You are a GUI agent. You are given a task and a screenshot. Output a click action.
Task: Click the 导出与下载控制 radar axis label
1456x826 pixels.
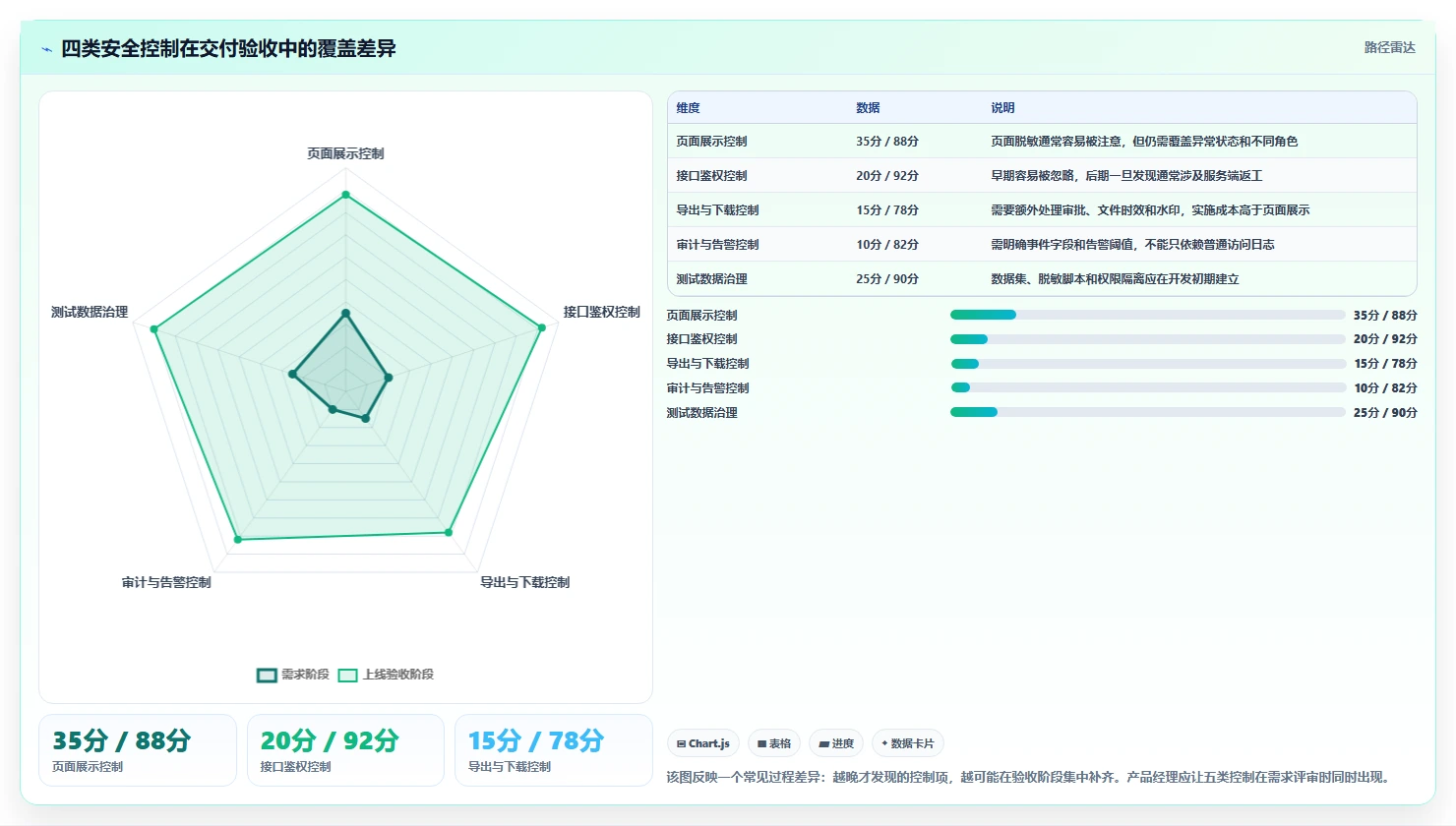(x=524, y=582)
